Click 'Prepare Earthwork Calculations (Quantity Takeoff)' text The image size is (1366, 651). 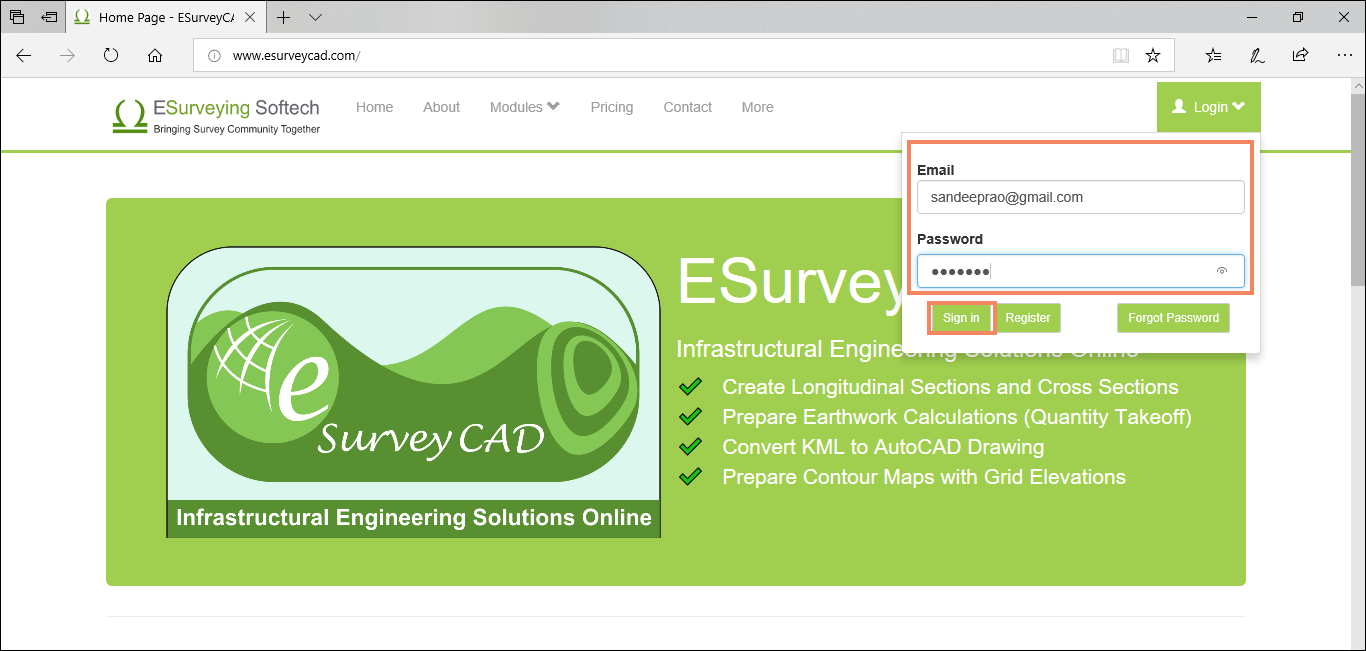coord(957,417)
